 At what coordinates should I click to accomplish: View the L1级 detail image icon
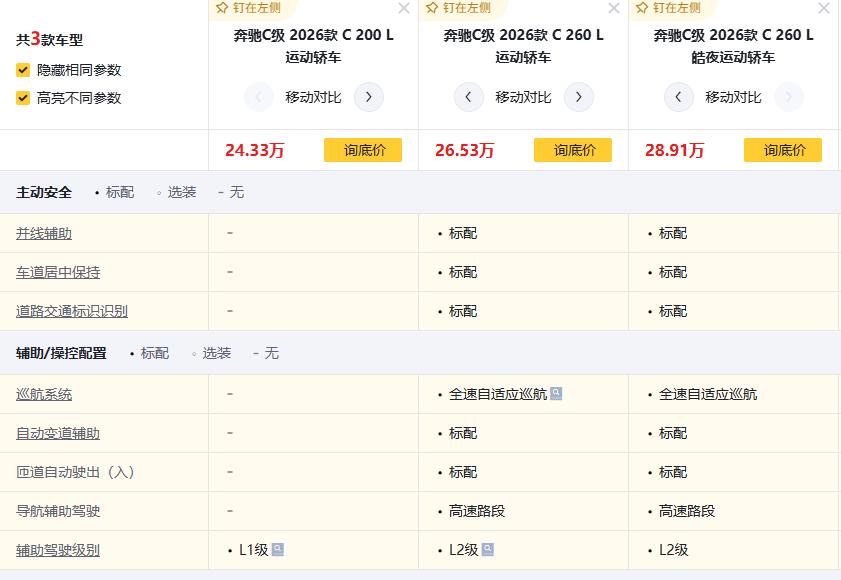tap(278, 549)
